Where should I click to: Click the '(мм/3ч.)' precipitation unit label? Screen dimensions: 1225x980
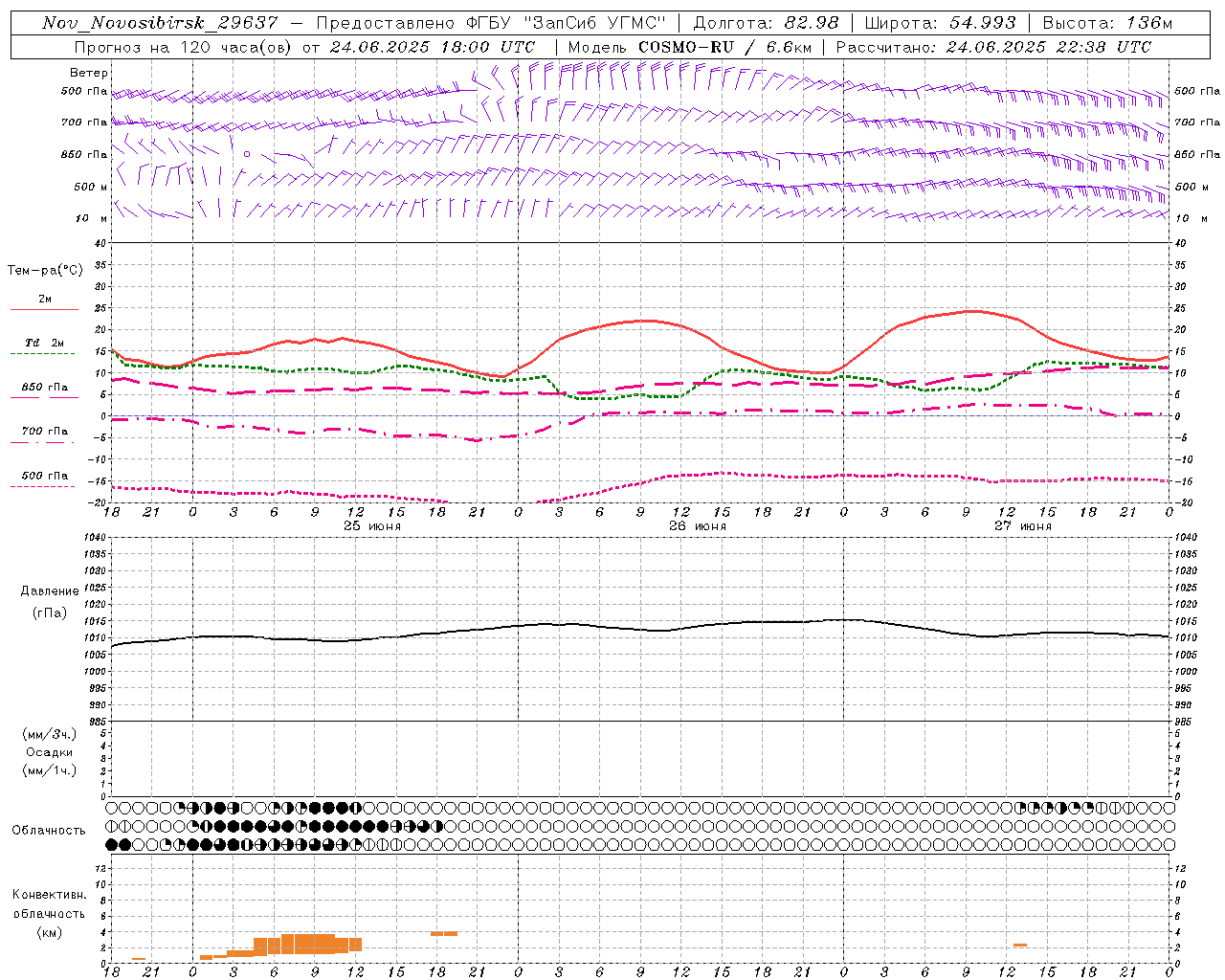pos(50,734)
